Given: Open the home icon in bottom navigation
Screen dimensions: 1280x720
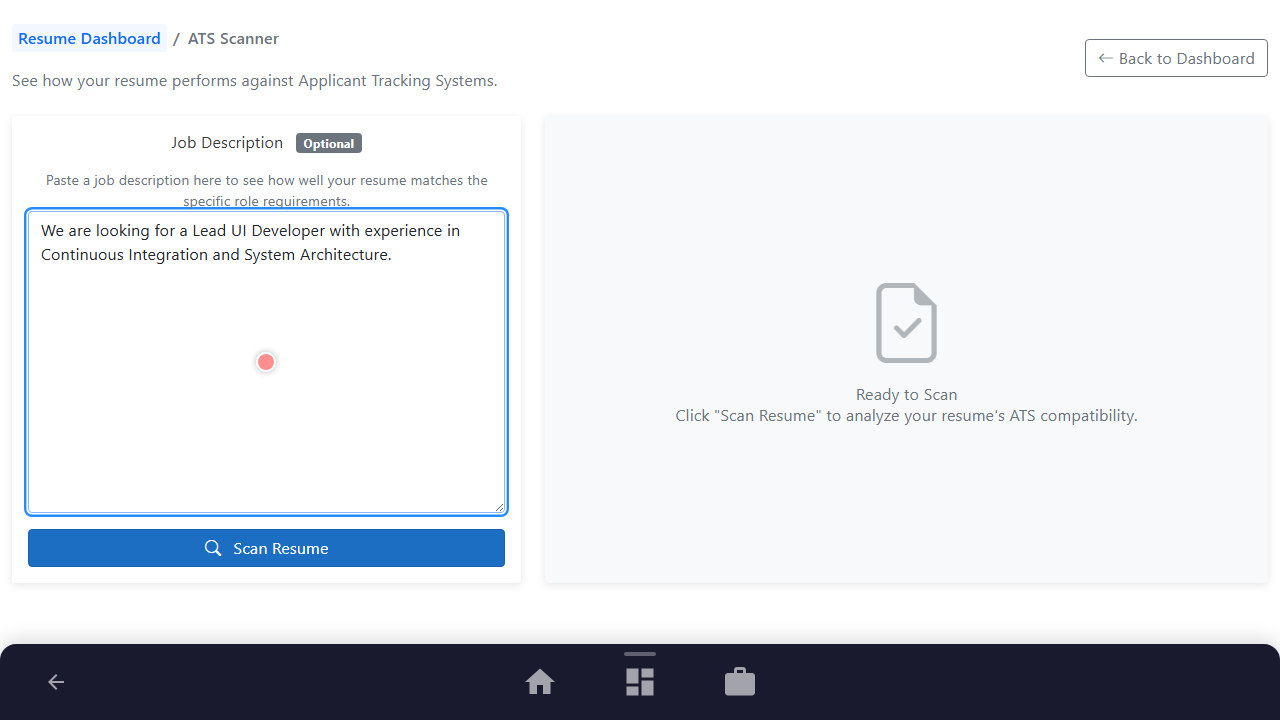Looking at the screenshot, I should pyautogui.click(x=540, y=682).
